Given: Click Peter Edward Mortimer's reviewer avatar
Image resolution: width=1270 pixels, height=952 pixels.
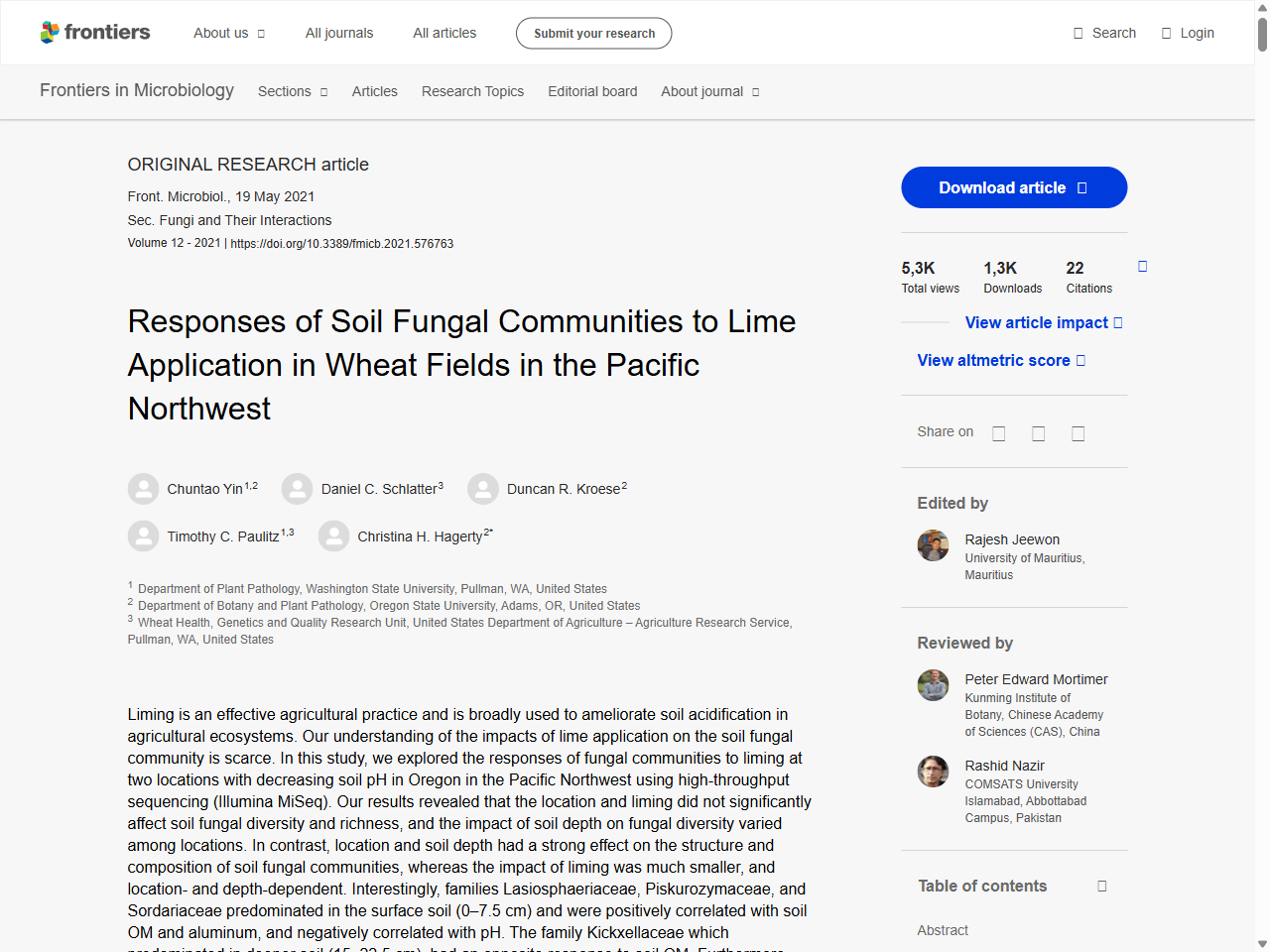Looking at the screenshot, I should tap(933, 685).
